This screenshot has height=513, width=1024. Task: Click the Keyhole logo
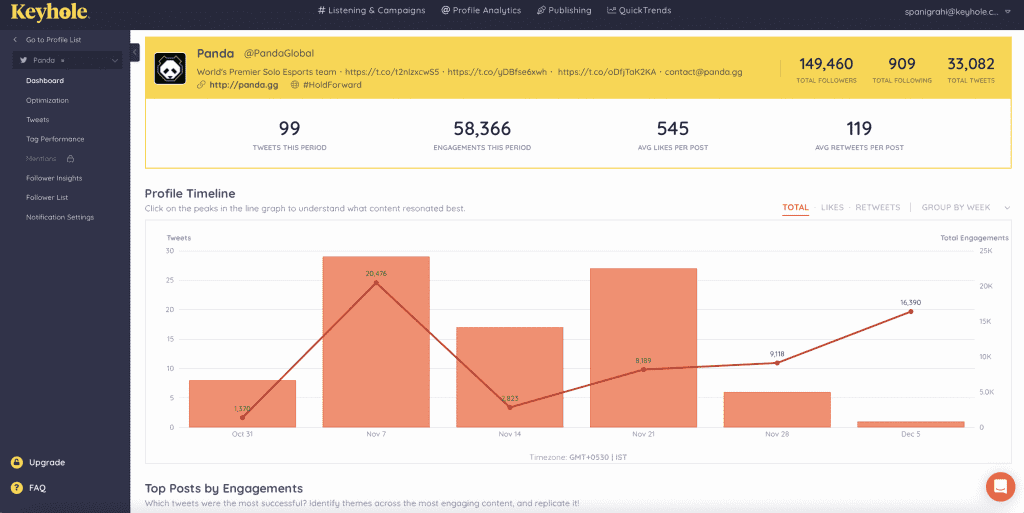(50, 11)
